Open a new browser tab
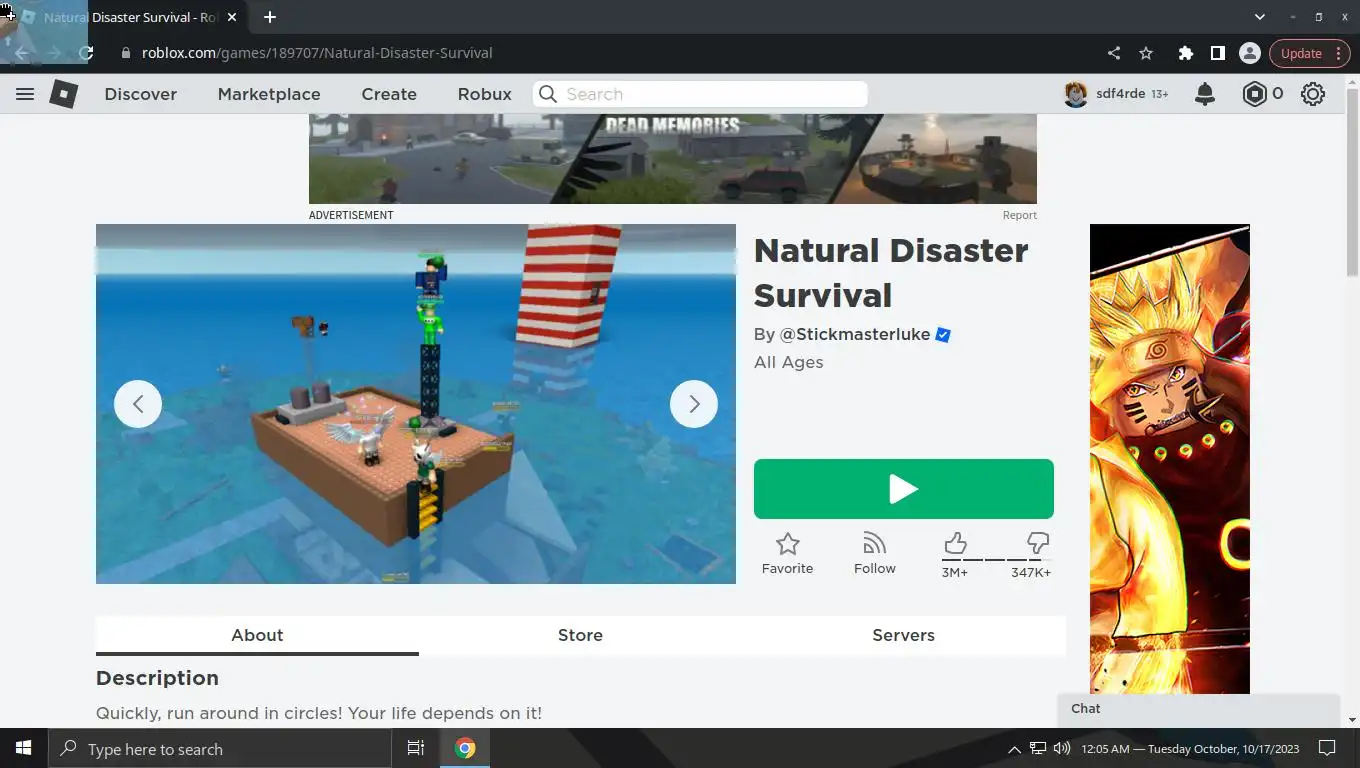Screen dimensions: 1360x768 [270, 17]
